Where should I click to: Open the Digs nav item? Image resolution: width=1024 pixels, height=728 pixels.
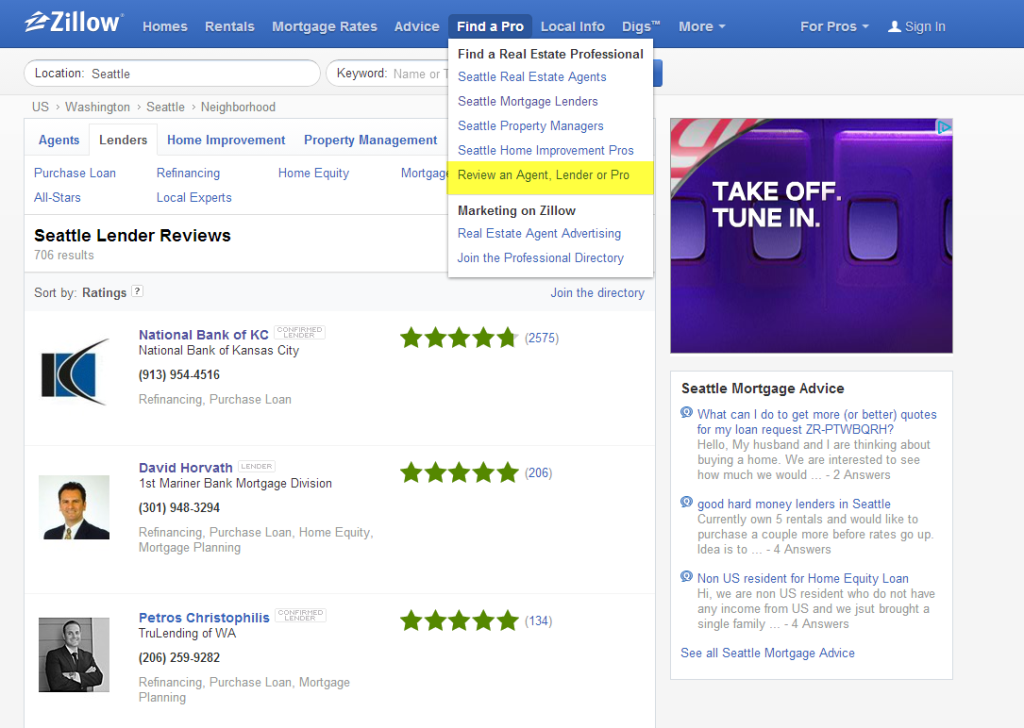click(x=641, y=27)
